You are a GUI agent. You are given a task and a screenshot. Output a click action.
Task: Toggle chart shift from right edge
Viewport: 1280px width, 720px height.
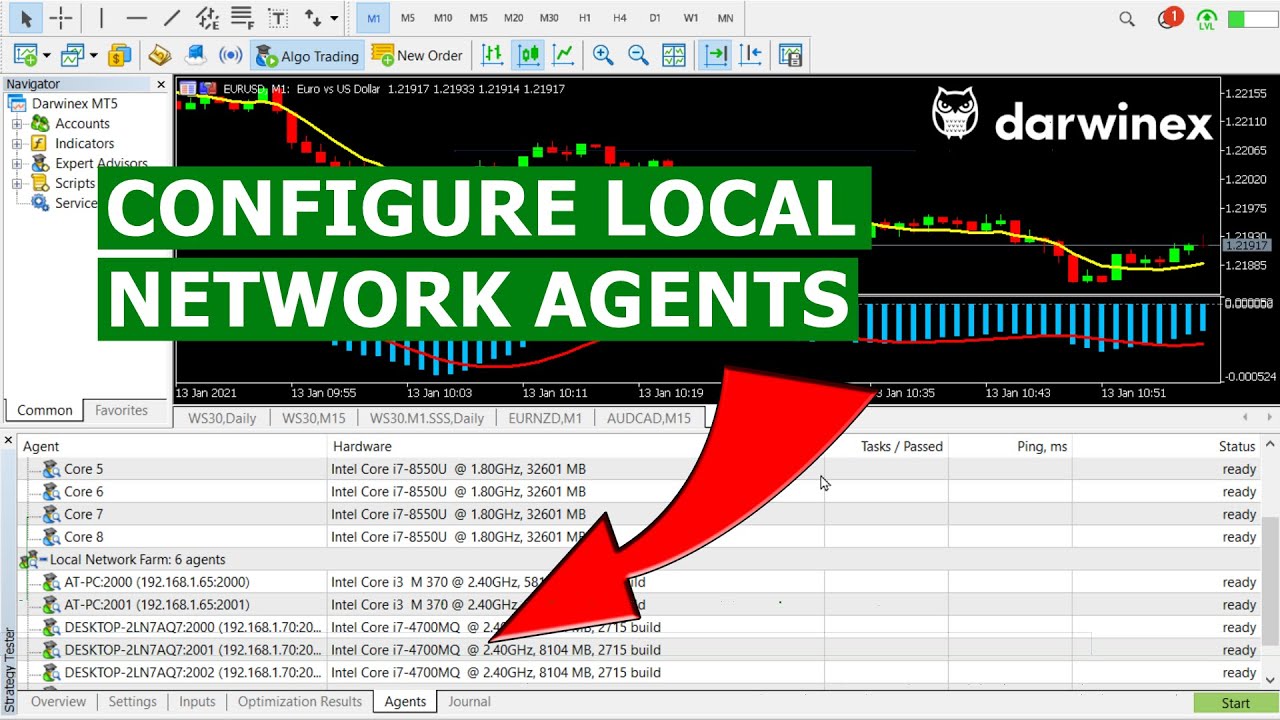coord(750,56)
